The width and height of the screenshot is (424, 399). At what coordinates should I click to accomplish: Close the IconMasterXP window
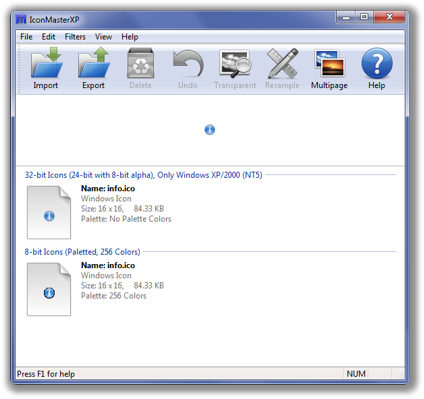pos(389,17)
